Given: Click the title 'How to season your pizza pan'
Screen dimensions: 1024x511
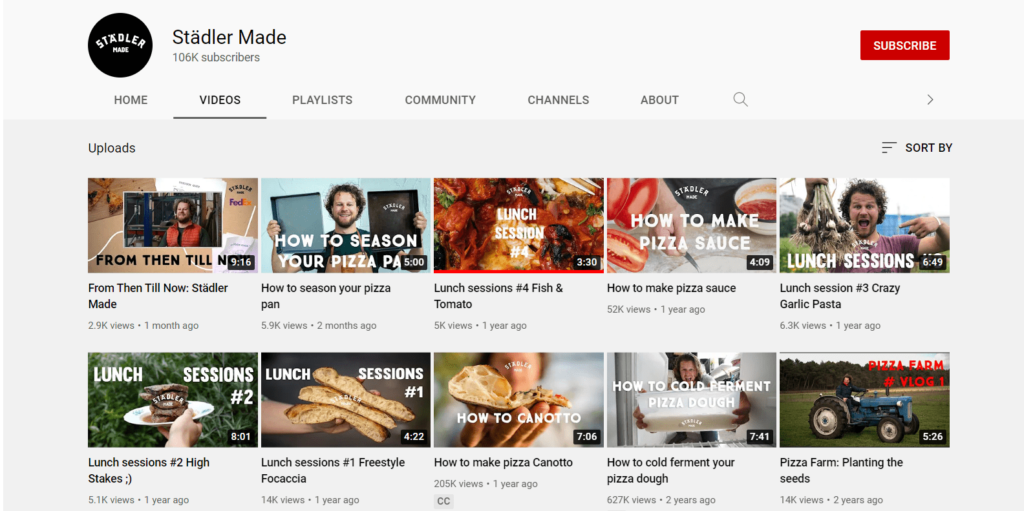Looking at the screenshot, I should click(x=326, y=296).
